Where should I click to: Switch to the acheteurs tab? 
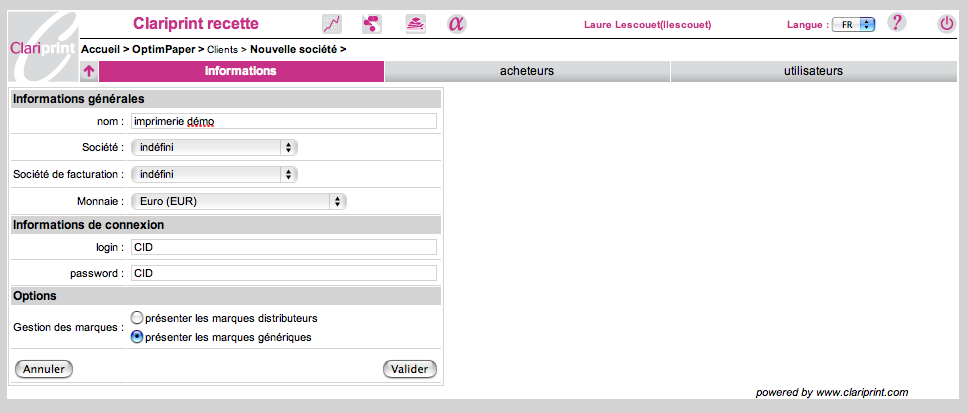tap(527, 71)
